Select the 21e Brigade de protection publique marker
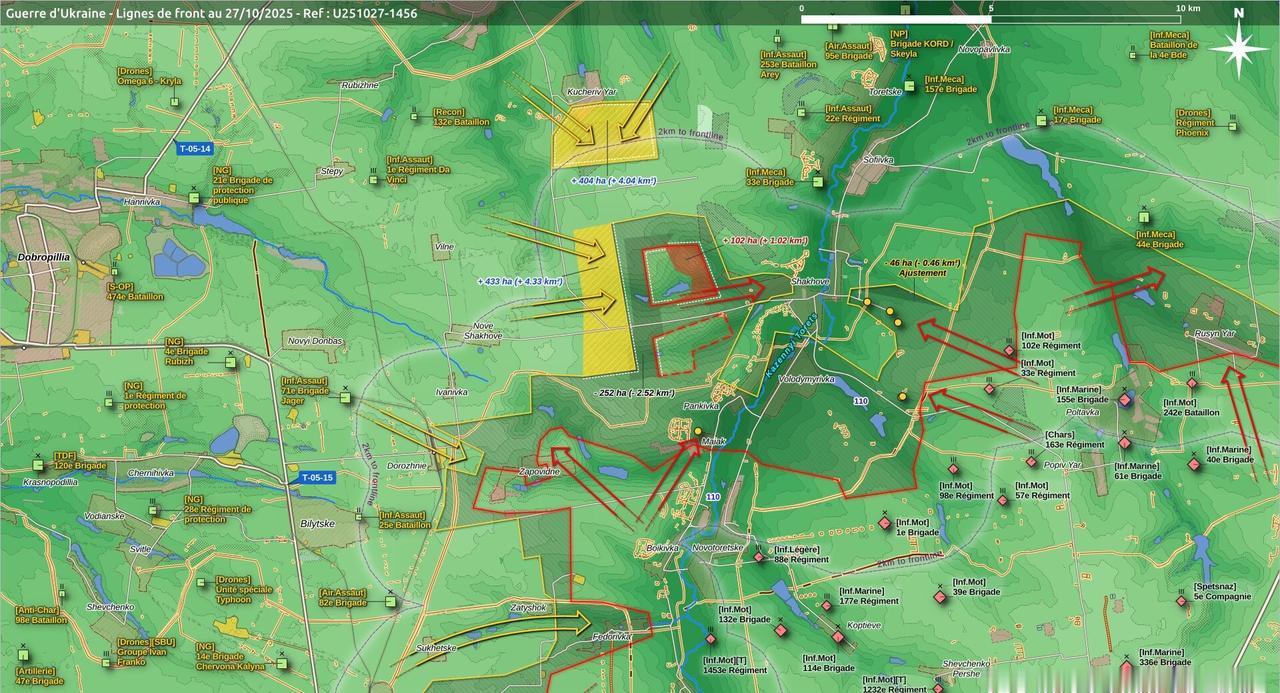 tap(194, 198)
